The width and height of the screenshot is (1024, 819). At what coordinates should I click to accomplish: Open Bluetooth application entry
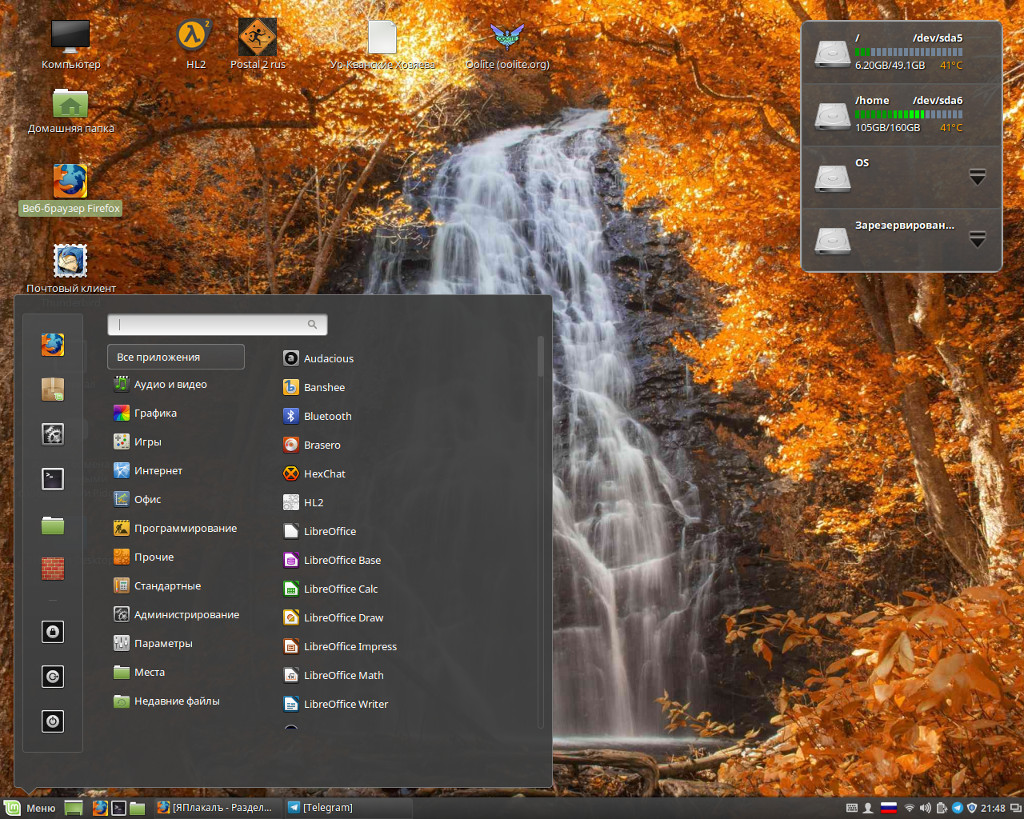[x=317, y=416]
